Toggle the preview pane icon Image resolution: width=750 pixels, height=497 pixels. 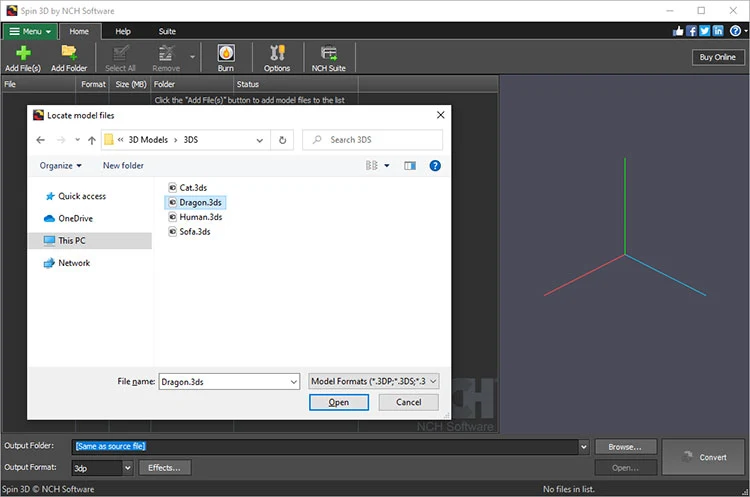tap(410, 166)
